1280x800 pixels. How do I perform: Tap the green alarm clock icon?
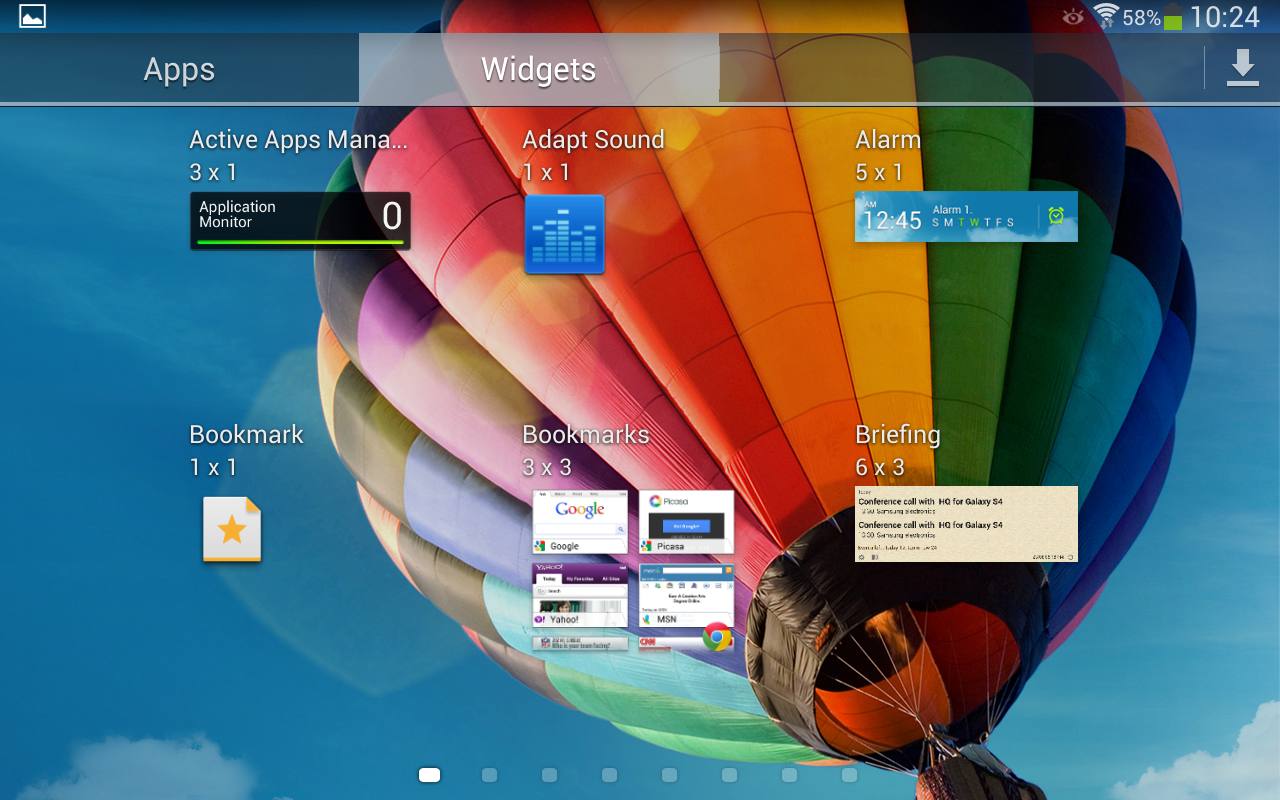[1056, 215]
